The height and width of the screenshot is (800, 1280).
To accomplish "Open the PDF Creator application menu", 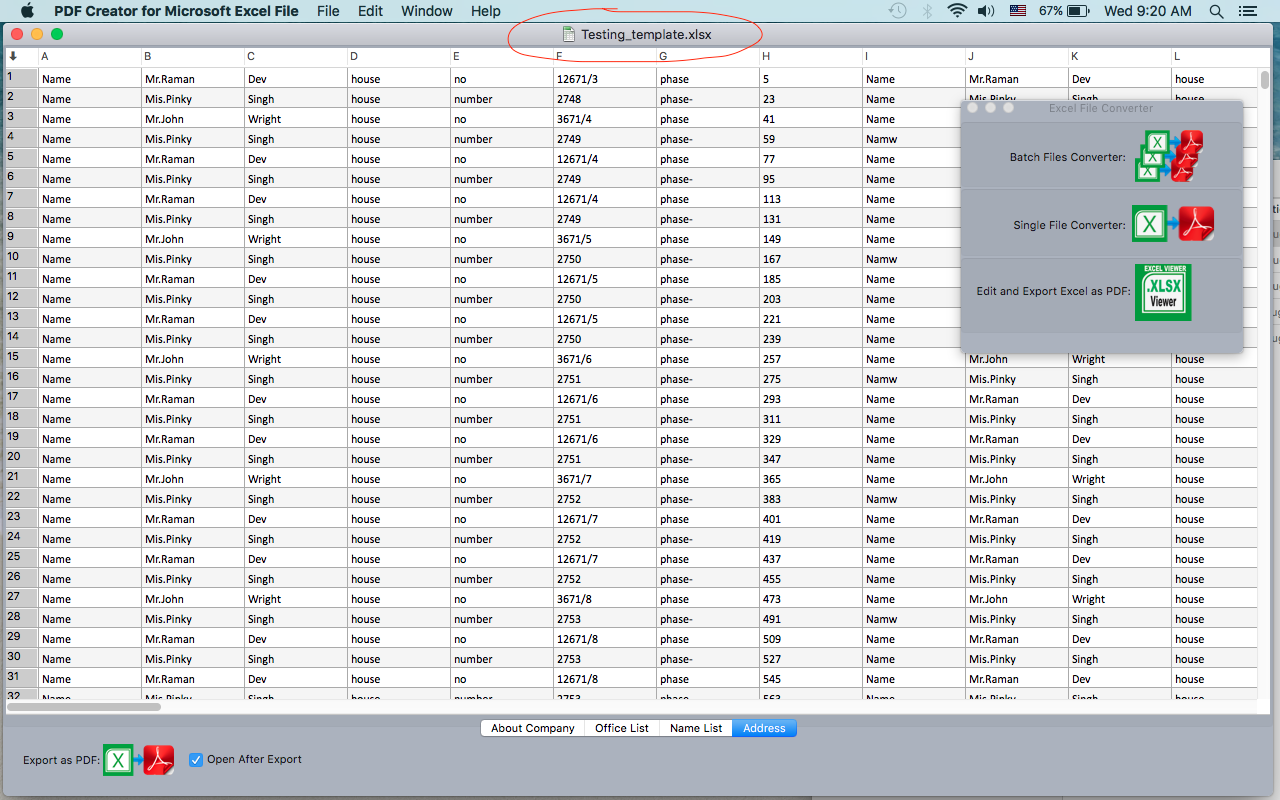I will click(176, 11).
